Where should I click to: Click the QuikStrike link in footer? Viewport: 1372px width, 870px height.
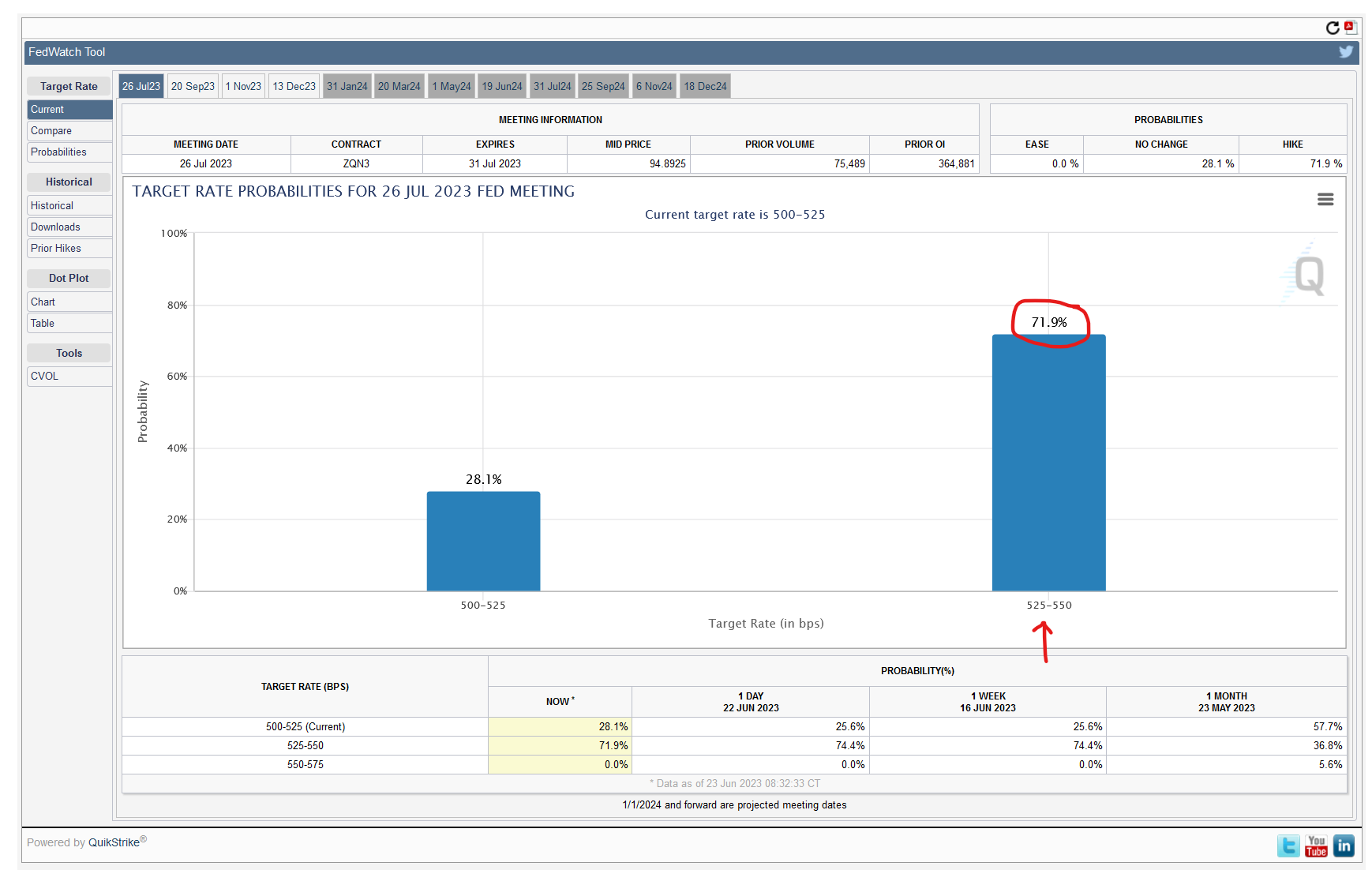(x=114, y=842)
